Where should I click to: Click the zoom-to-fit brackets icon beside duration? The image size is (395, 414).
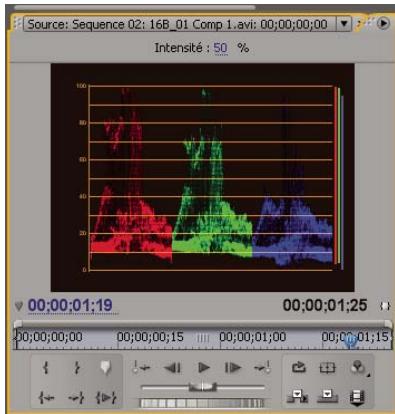click(x=385, y=306)
